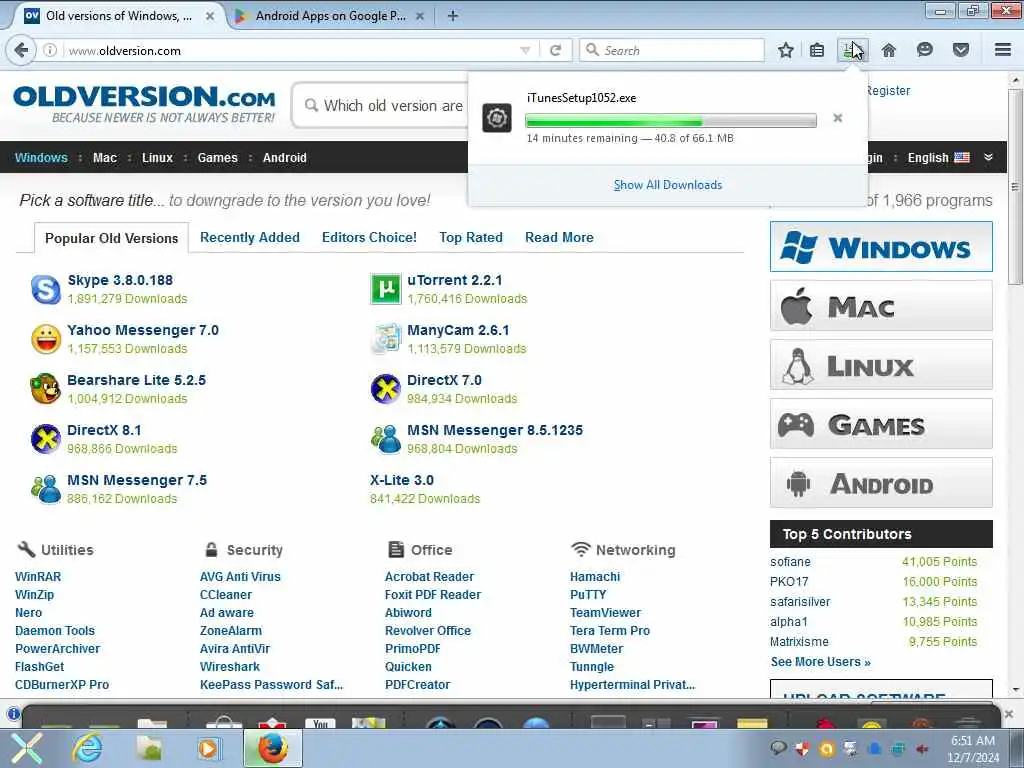Open the X-Lite 3.0 link
This screenshot has width=1024, height=768.
402,480
